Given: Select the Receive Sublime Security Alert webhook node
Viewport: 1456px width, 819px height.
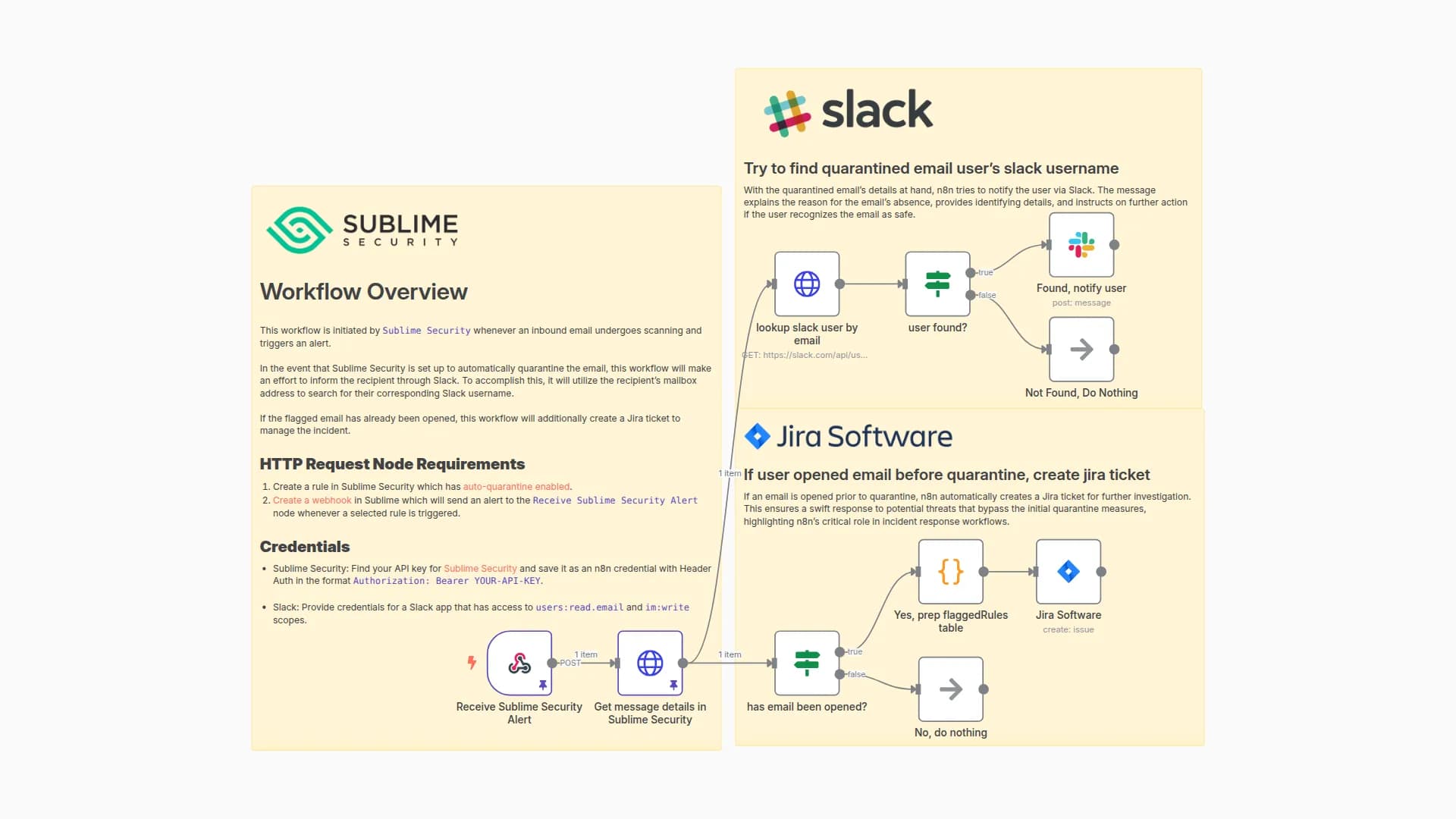Looking at the screenshot, I should click(519, 663).
